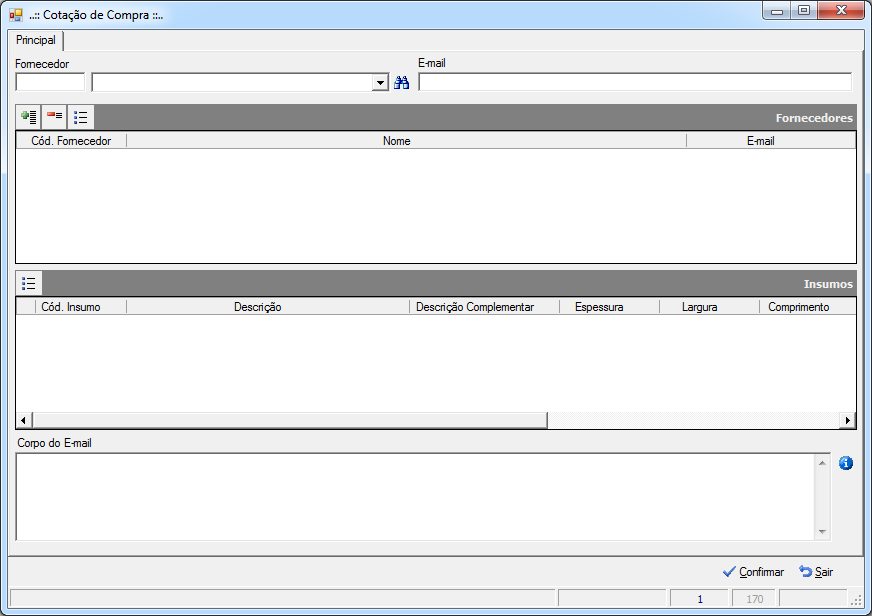This screenshot has height=616, width=872.
Task: Click the Insumos scroll right arrow
Action: 847,420
